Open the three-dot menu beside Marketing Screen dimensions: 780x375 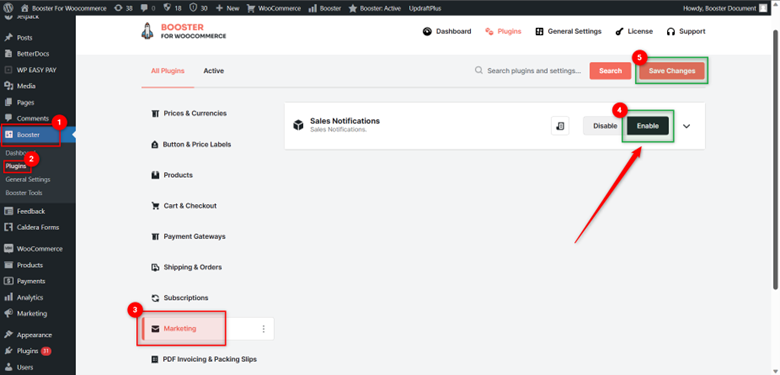click(264, 329)
